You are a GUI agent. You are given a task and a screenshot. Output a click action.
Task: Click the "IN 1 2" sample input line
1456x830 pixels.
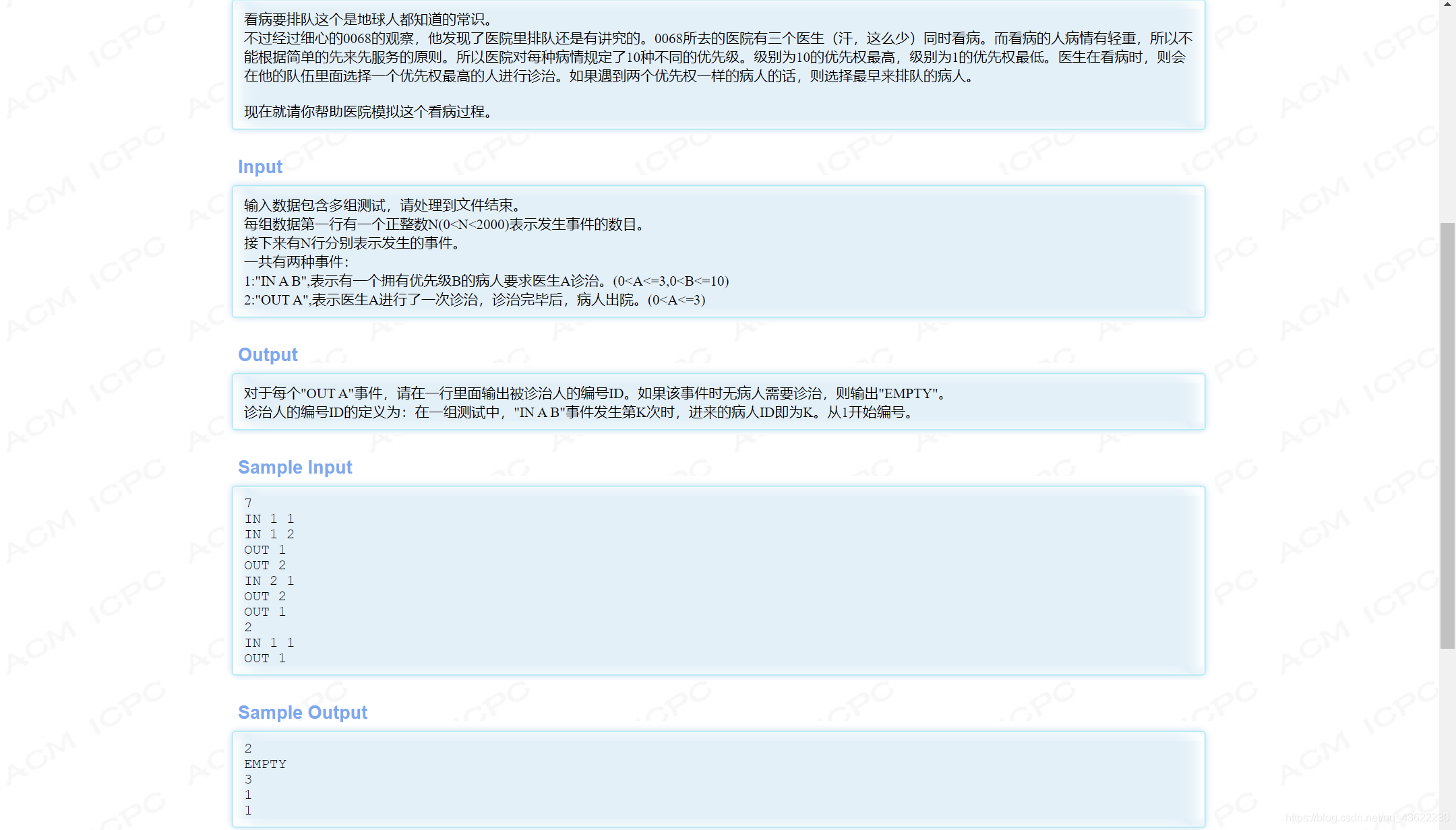point(268,534)
